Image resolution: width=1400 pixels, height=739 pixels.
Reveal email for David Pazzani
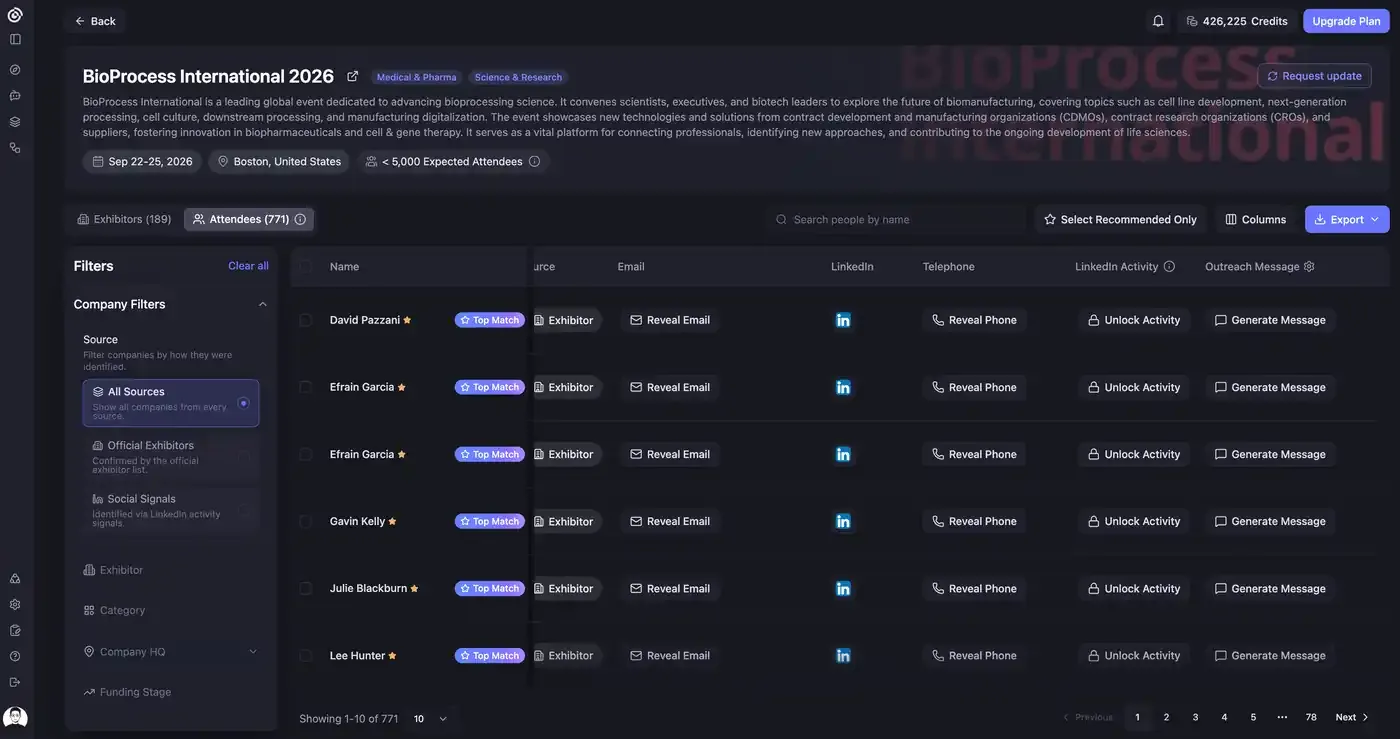pos(670,320)
